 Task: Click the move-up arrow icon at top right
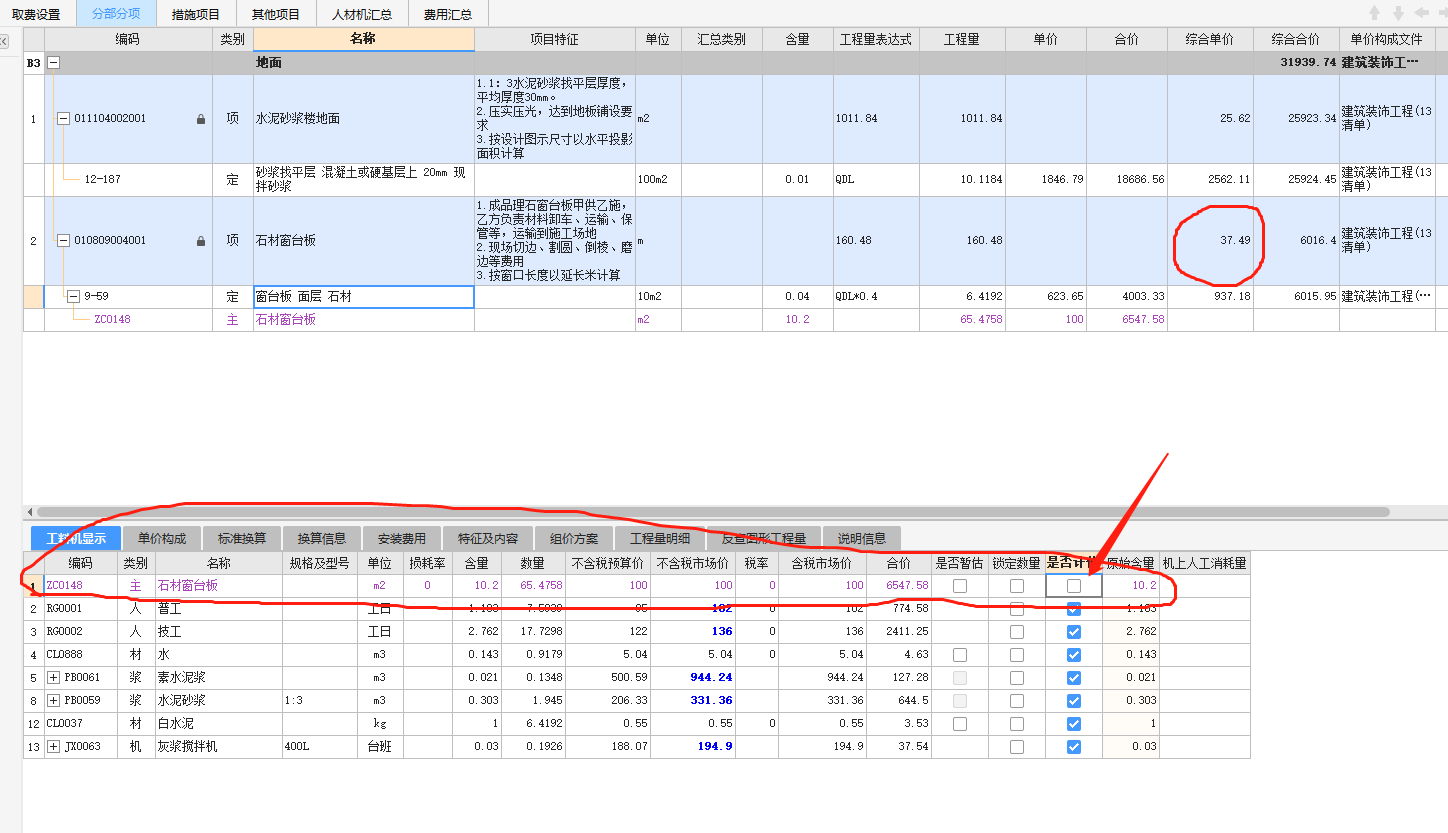[1375, 13]
